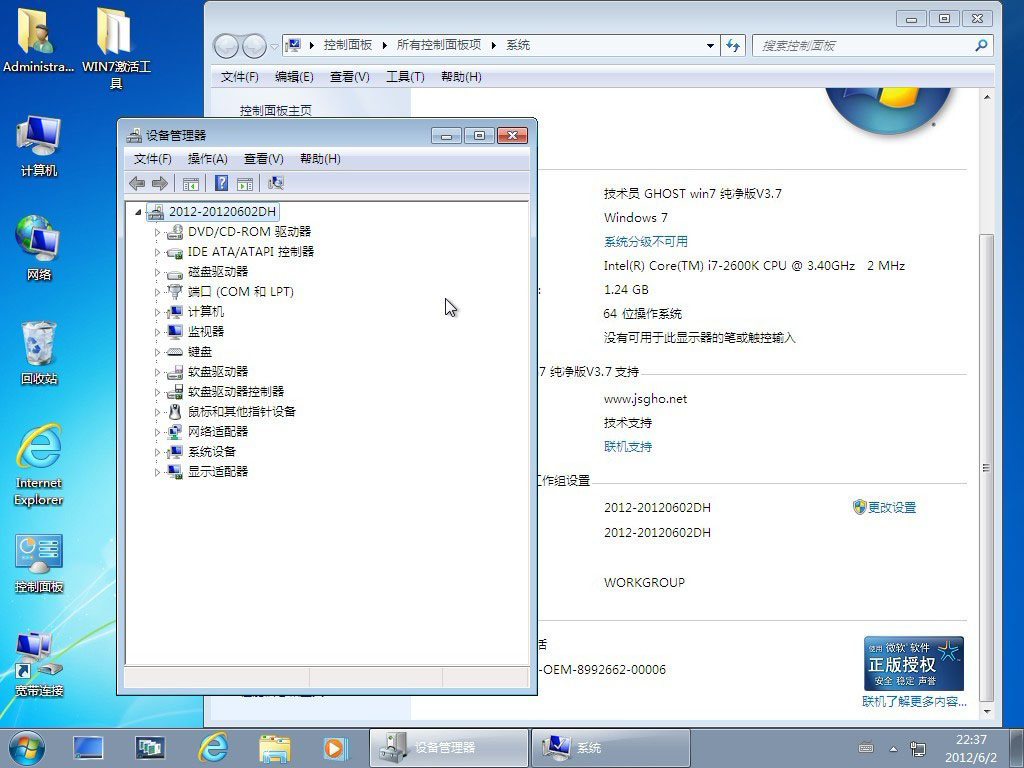Open the address bar history dropdown arrow
The image size is (1024, 768).
(710, 46)
